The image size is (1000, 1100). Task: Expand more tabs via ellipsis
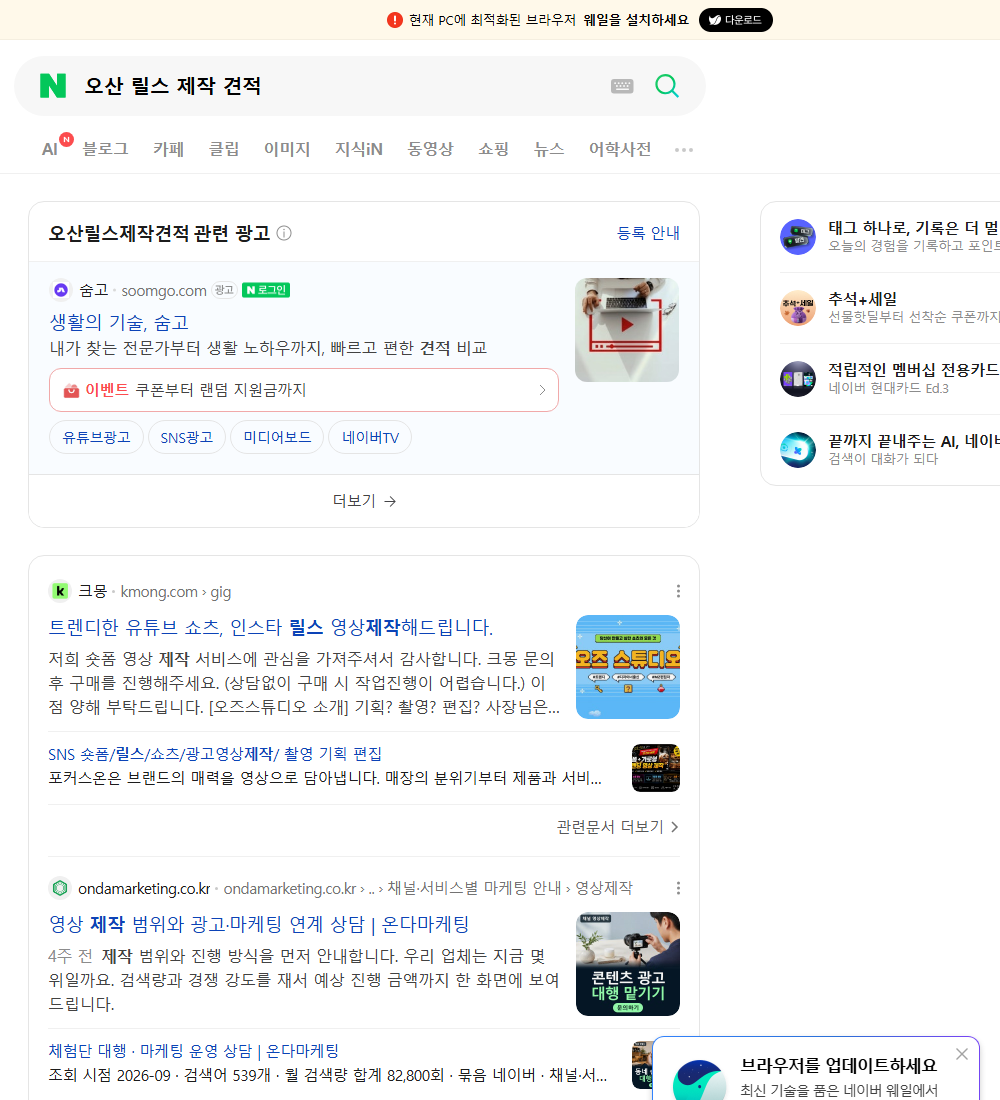point(684,149)
